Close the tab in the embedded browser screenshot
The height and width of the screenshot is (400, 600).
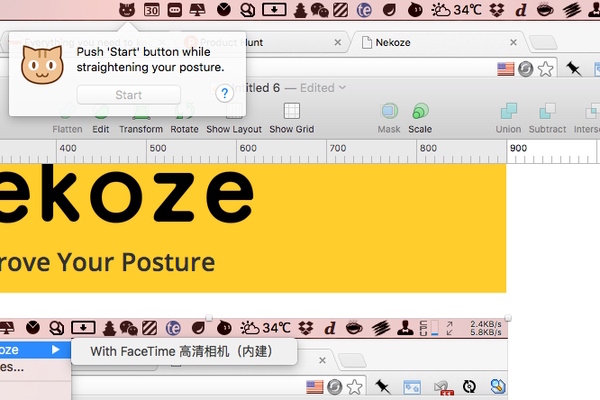pyautogui.click(x=323, y=360)
